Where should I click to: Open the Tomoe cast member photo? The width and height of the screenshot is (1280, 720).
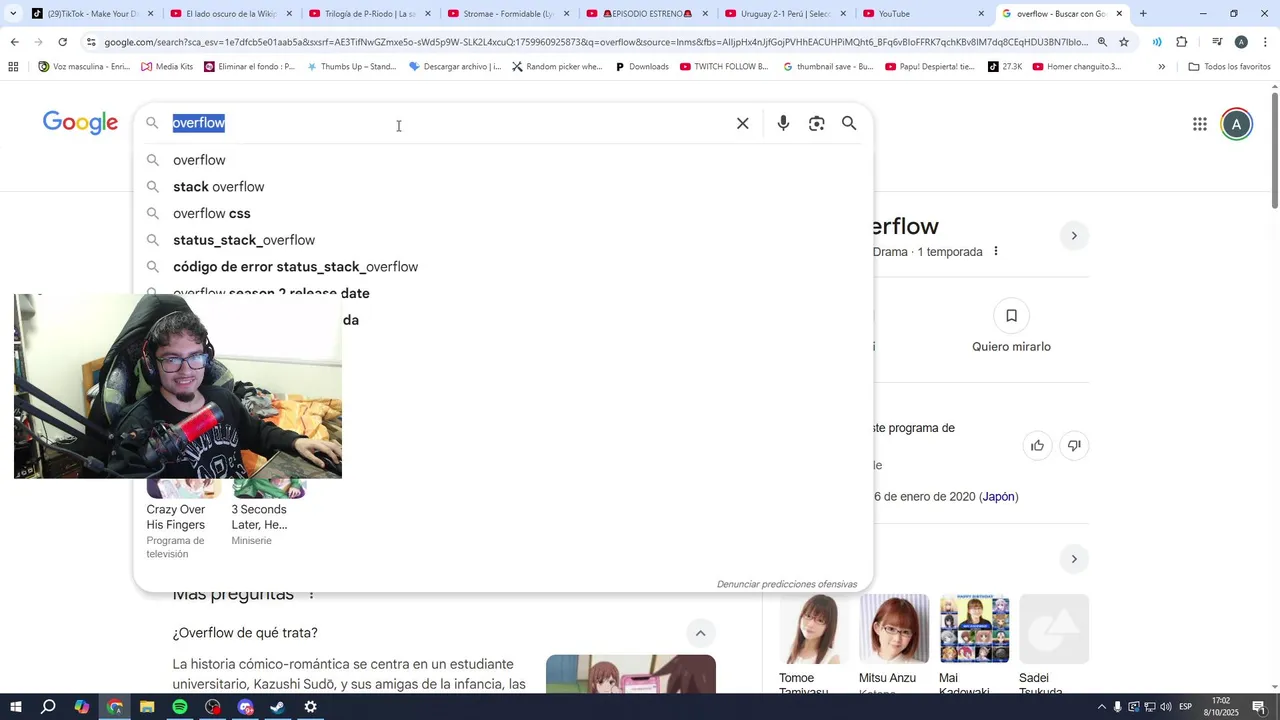click(x=814, y=629)
